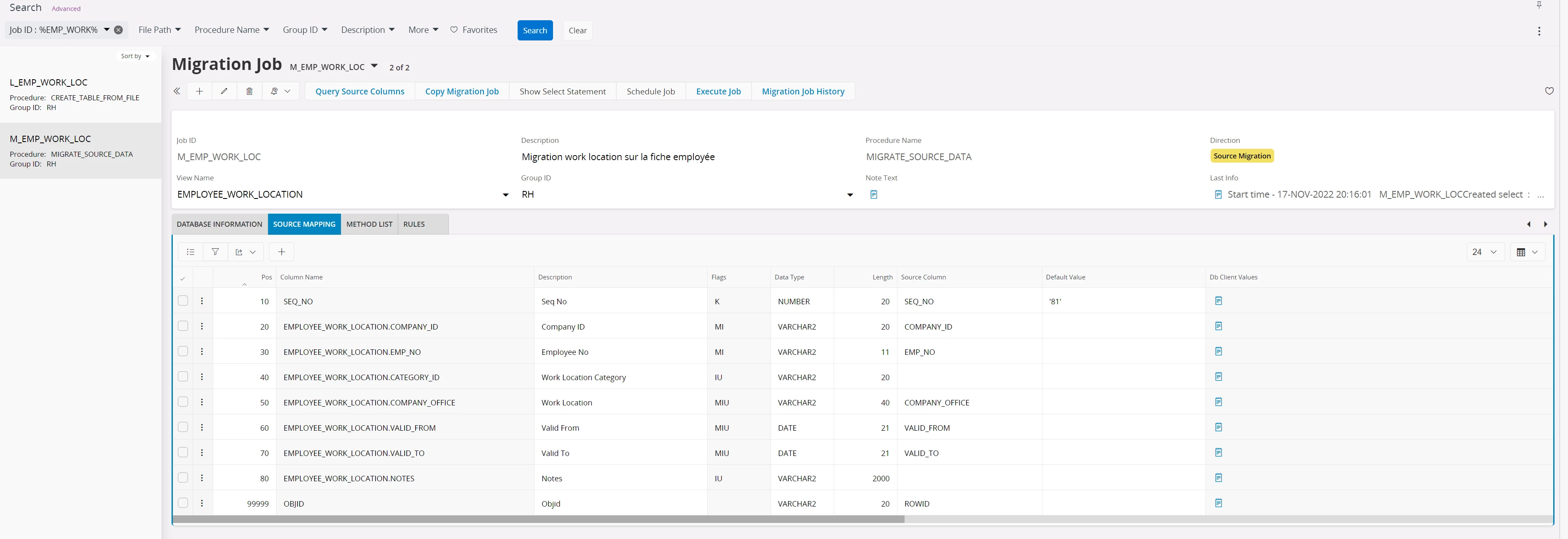Expand File Path search filter

coord(159,30)
